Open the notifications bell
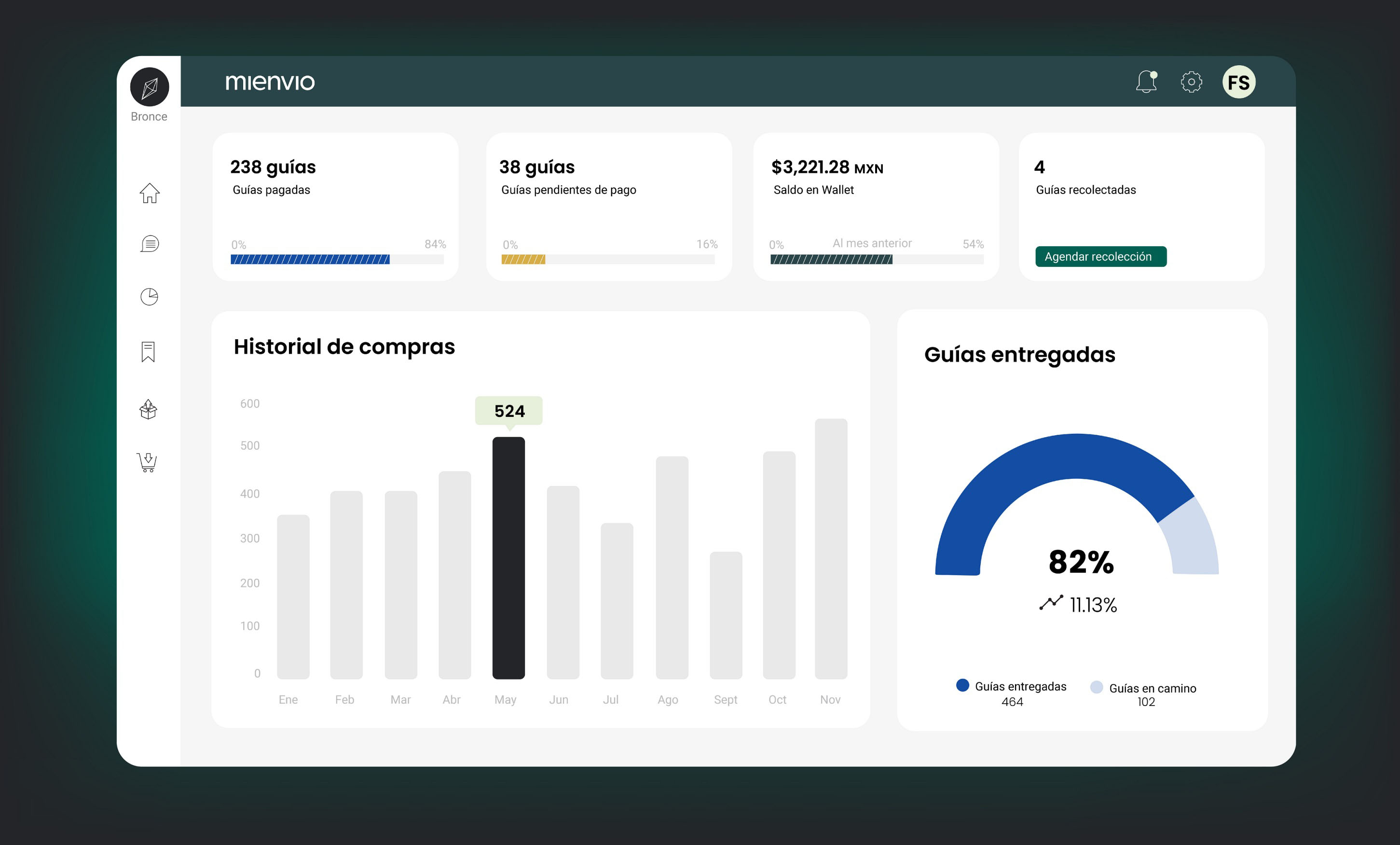Image resolution: width=1400 pixels, height=845 pixels. click(1146, 82)
